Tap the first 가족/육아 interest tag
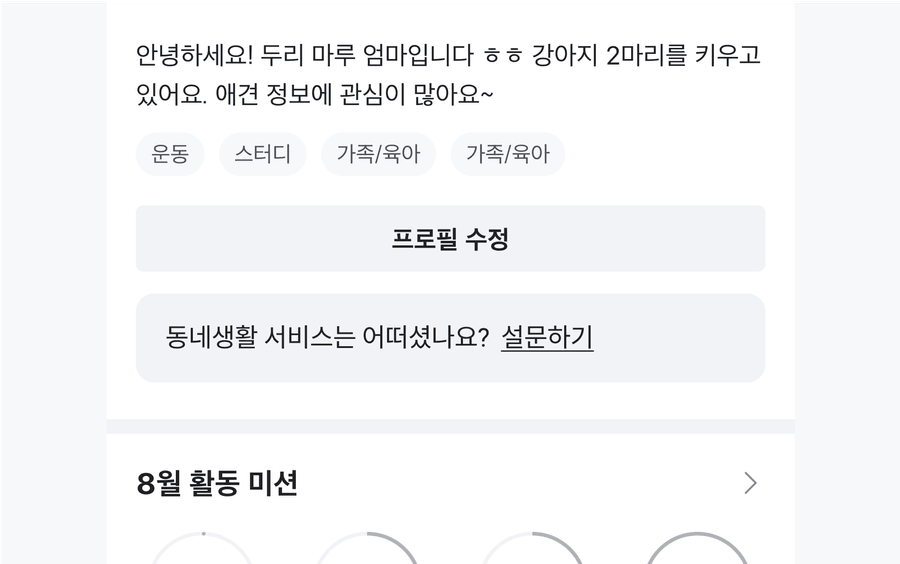Image resolution: width=900 pixels, height=564 pixels. tap(378, 154)
